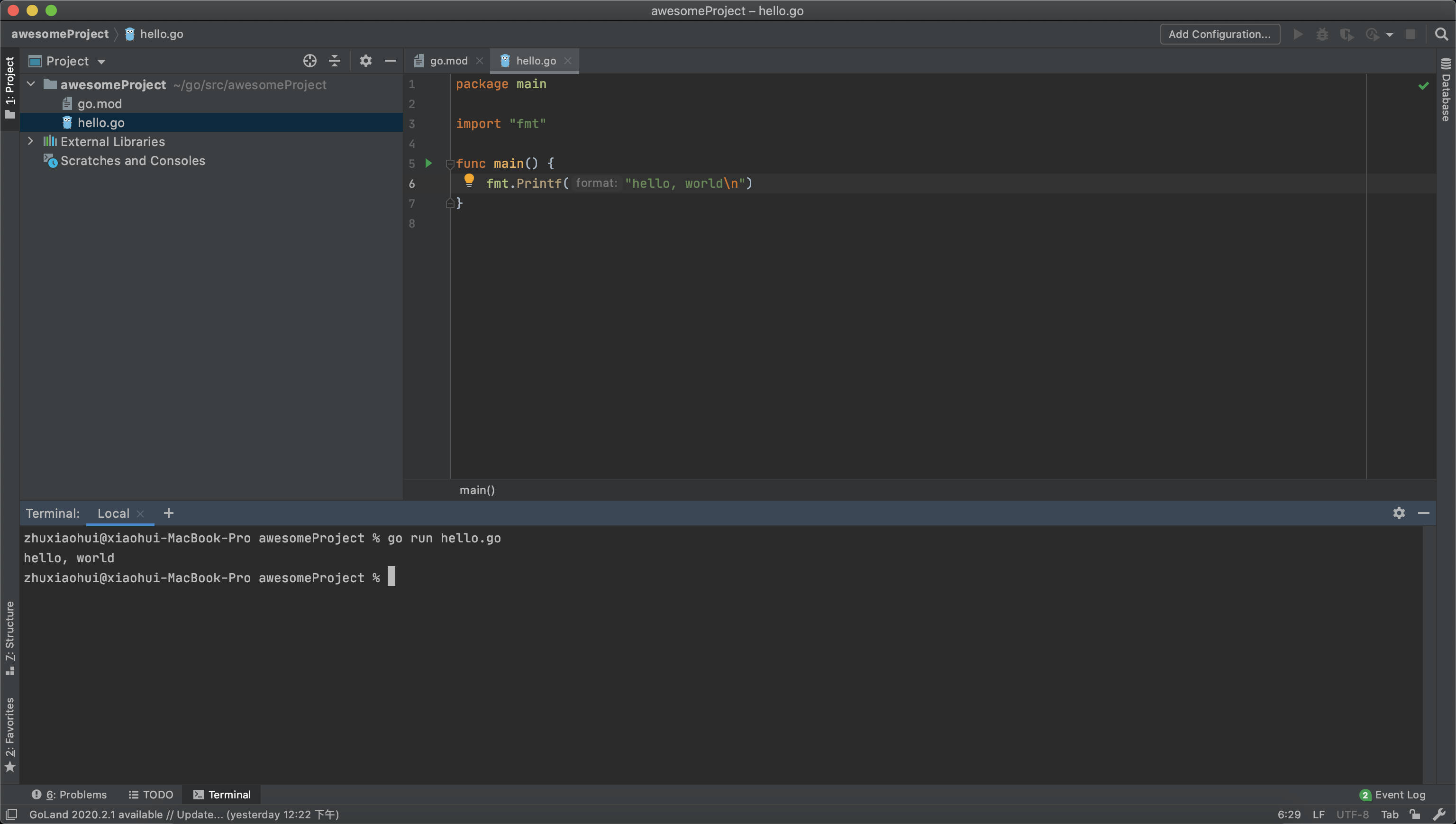This screenshot has width=1456, height=824.
Task: Open the Event Log
Action: 1400,794
